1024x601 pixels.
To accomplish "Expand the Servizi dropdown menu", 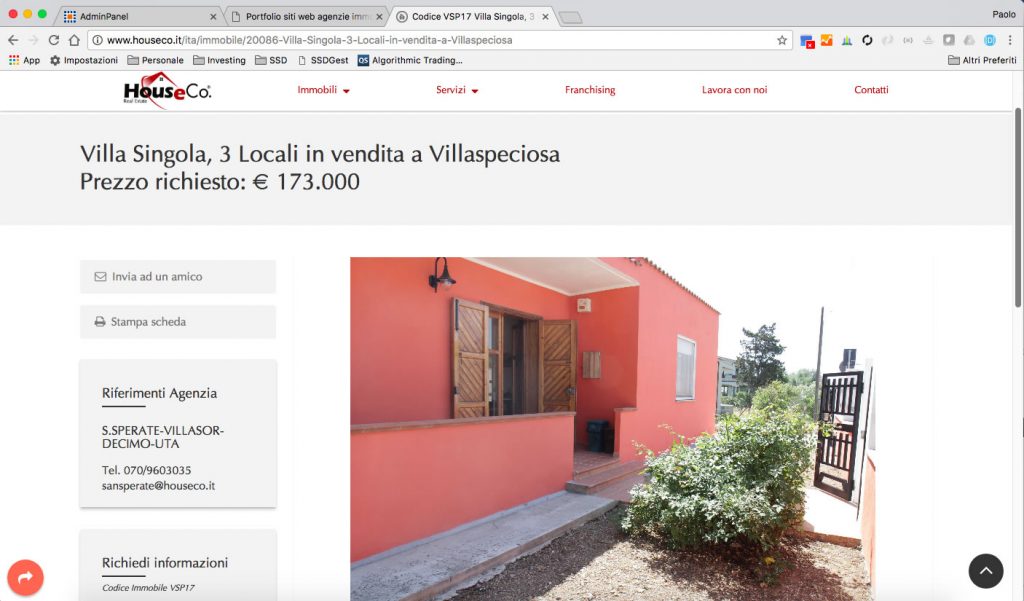I will (x=457, y=90).
